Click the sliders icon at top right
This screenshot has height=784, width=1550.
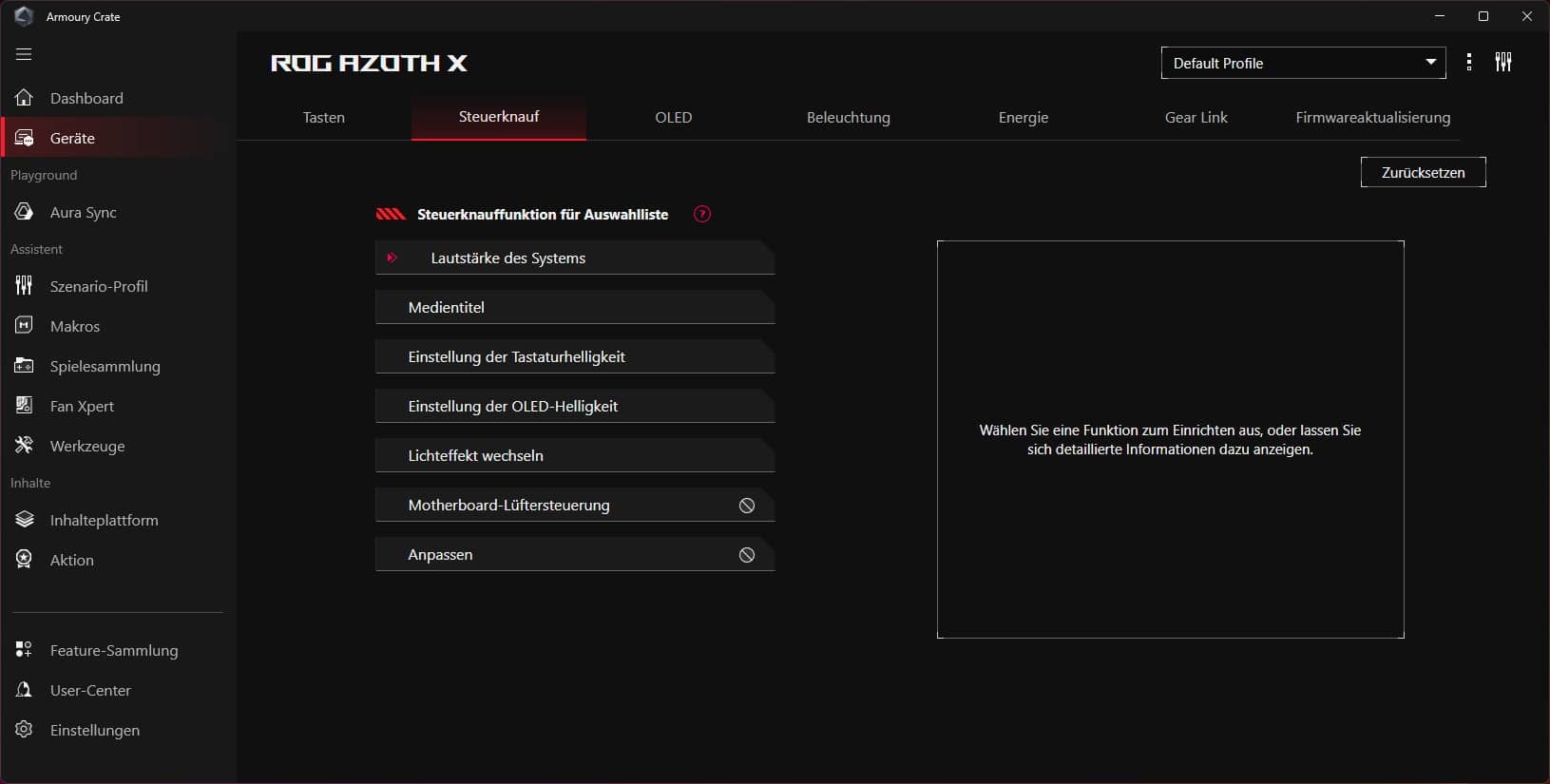pos(1503,63)
